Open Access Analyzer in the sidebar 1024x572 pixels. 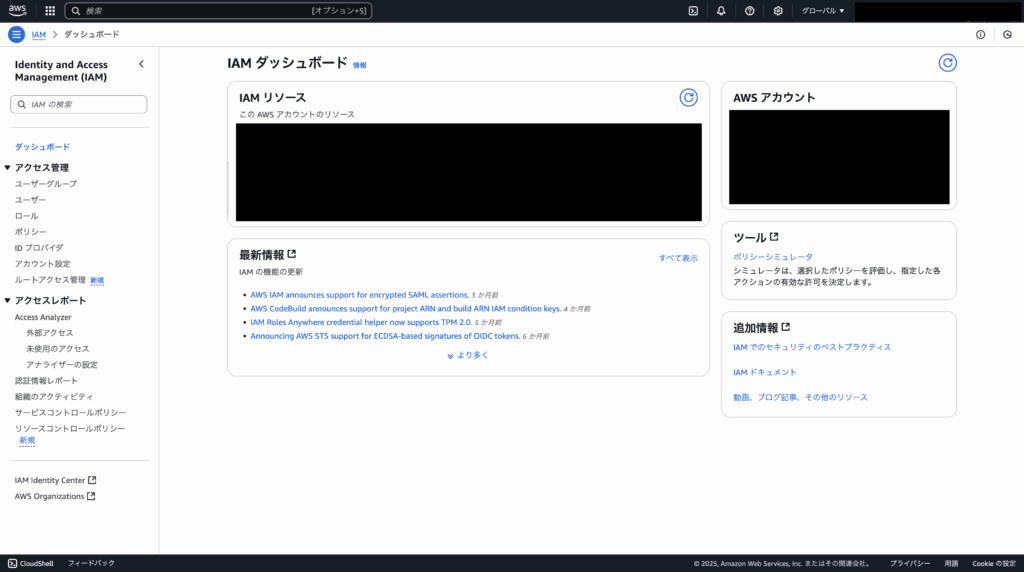click(43, 317)
